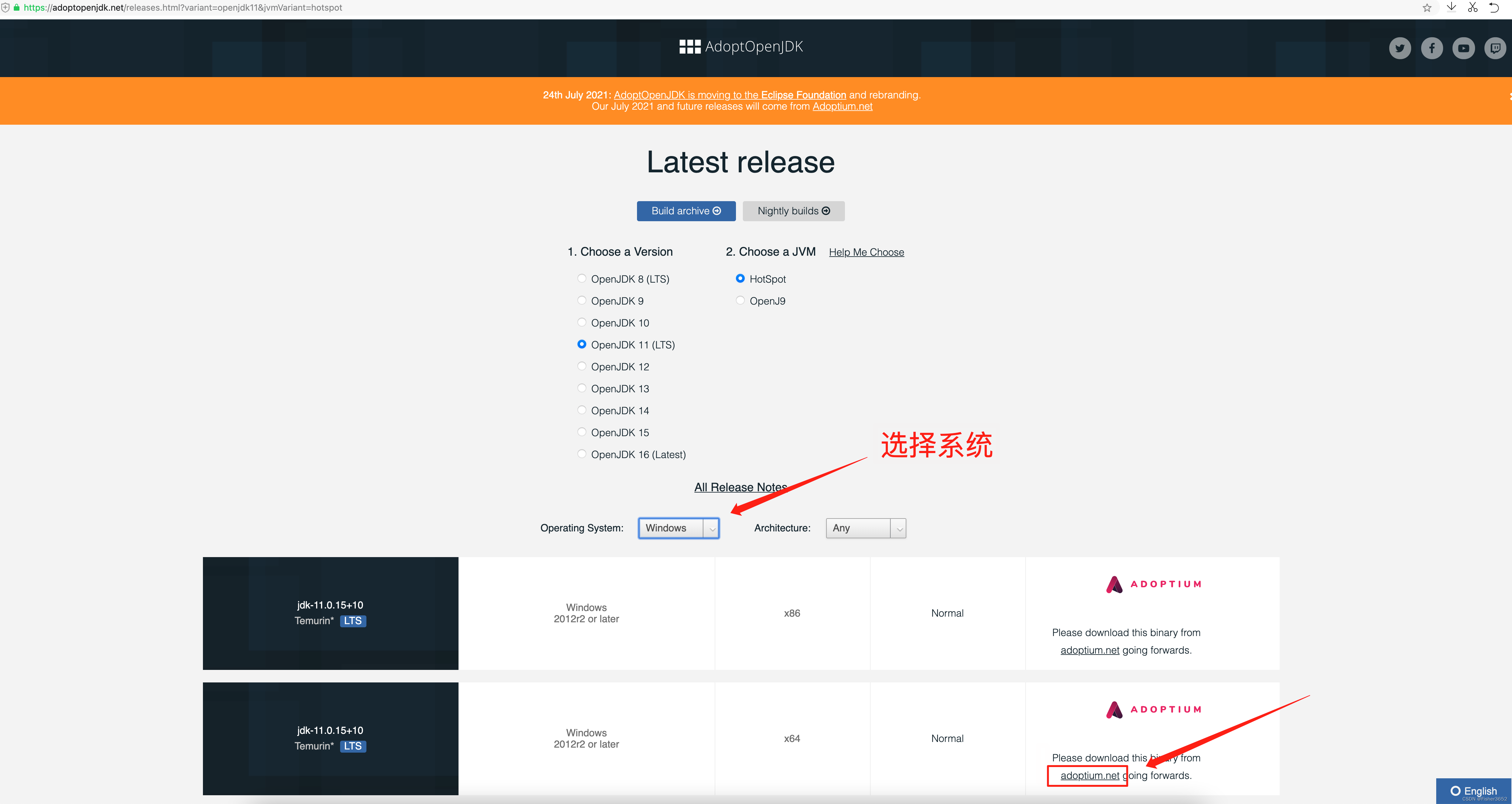Click the scissors screenshot icon in the toolbar
Viewport: 1512px width, 804px height.
1473,8
